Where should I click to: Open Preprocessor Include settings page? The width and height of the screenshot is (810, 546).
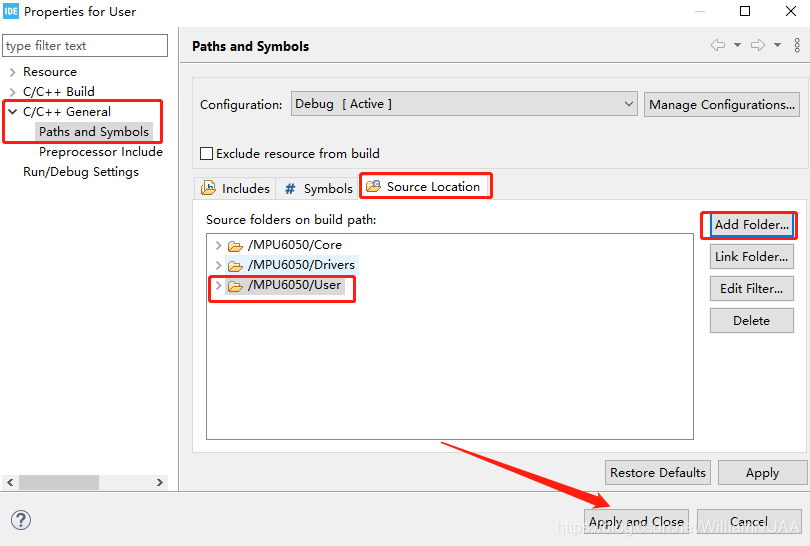coord(101,152)
